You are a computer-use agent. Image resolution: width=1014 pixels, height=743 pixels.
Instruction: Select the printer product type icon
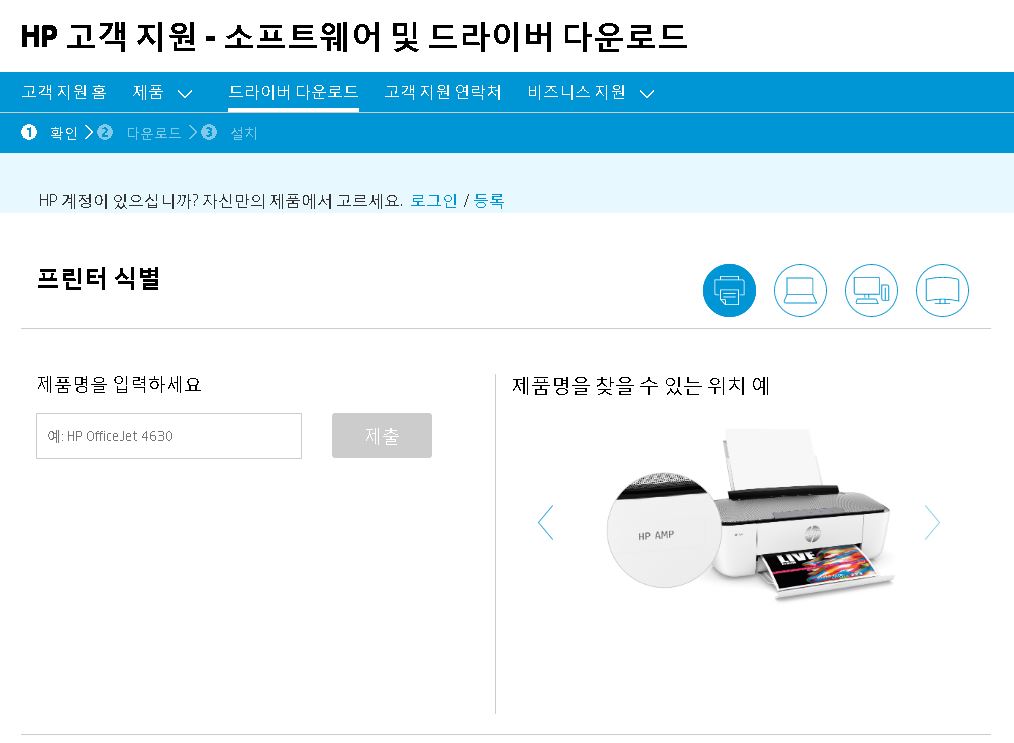[x=729, y=290]
